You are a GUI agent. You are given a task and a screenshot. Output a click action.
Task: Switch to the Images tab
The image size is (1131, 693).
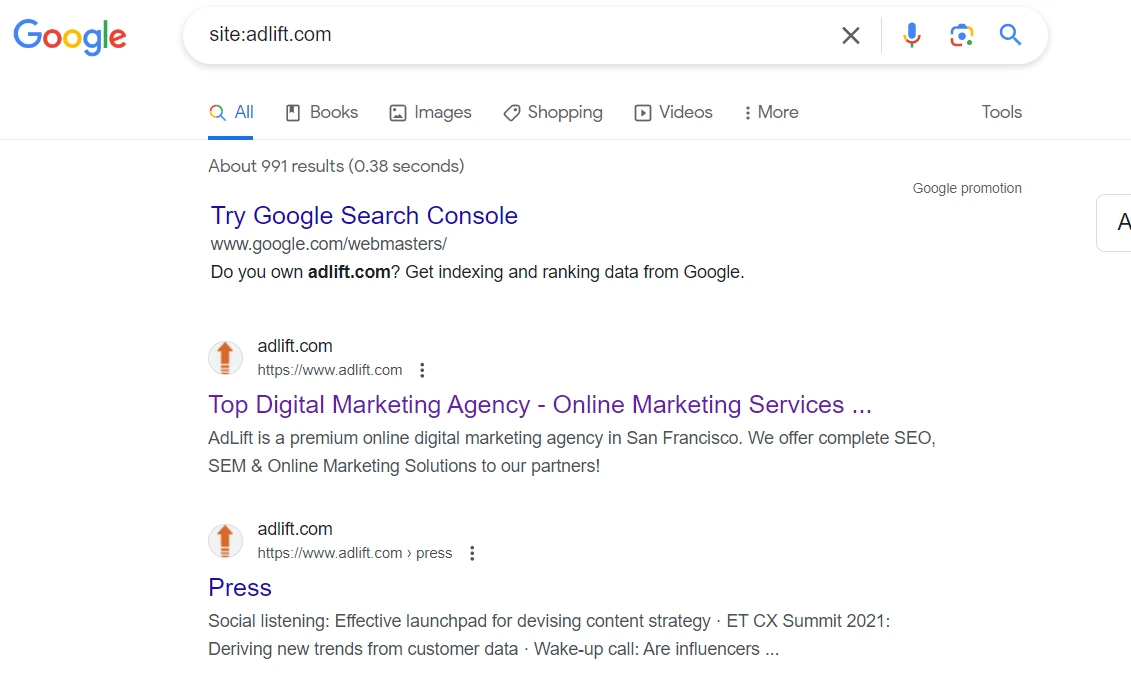[430, 112]
